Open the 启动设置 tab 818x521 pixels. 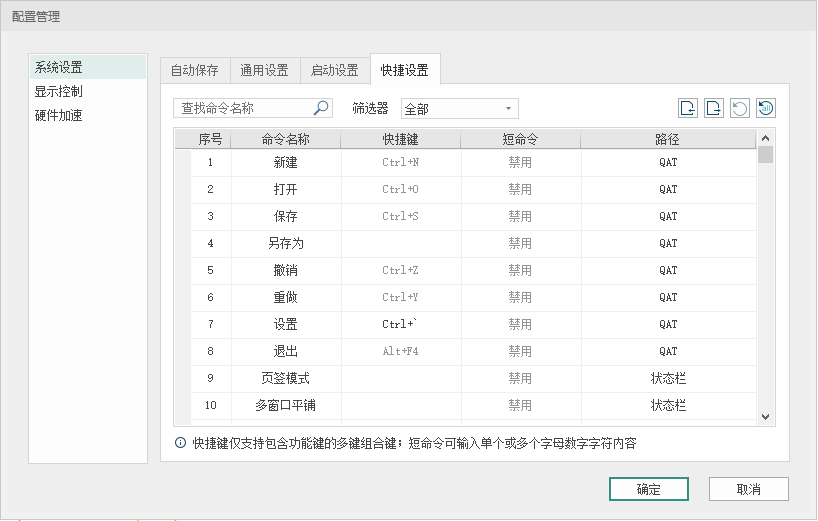335,71
